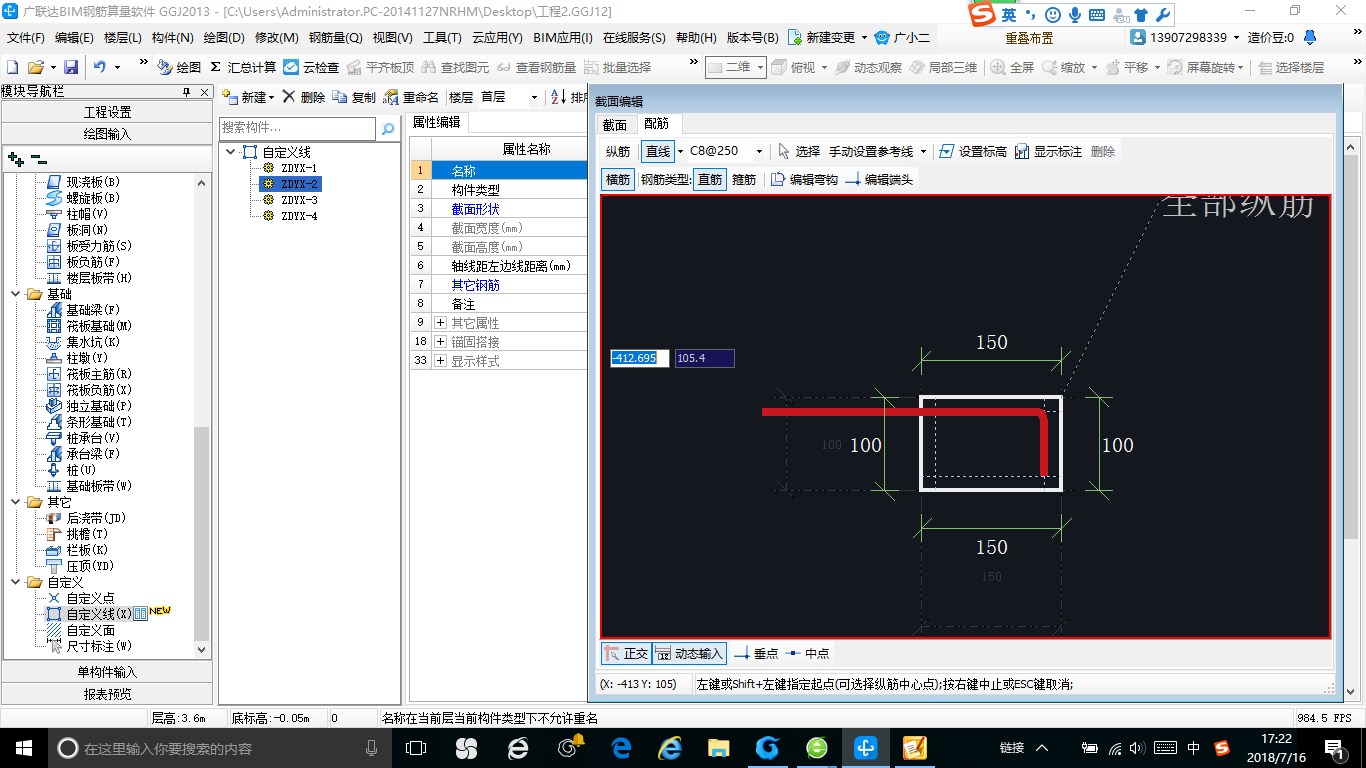This screenshot has width=1366, height=768.
Task: Click 广小二 assistant icon
Action: (x=902, y=37)
